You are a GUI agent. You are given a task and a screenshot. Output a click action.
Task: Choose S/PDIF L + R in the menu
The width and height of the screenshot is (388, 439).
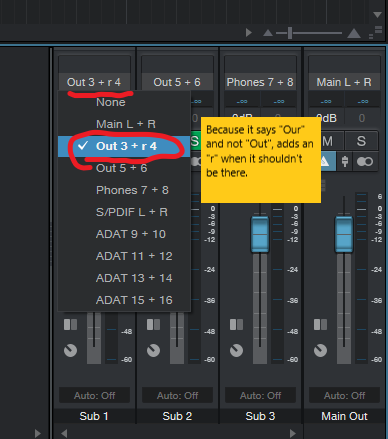[x=124, y=212]
